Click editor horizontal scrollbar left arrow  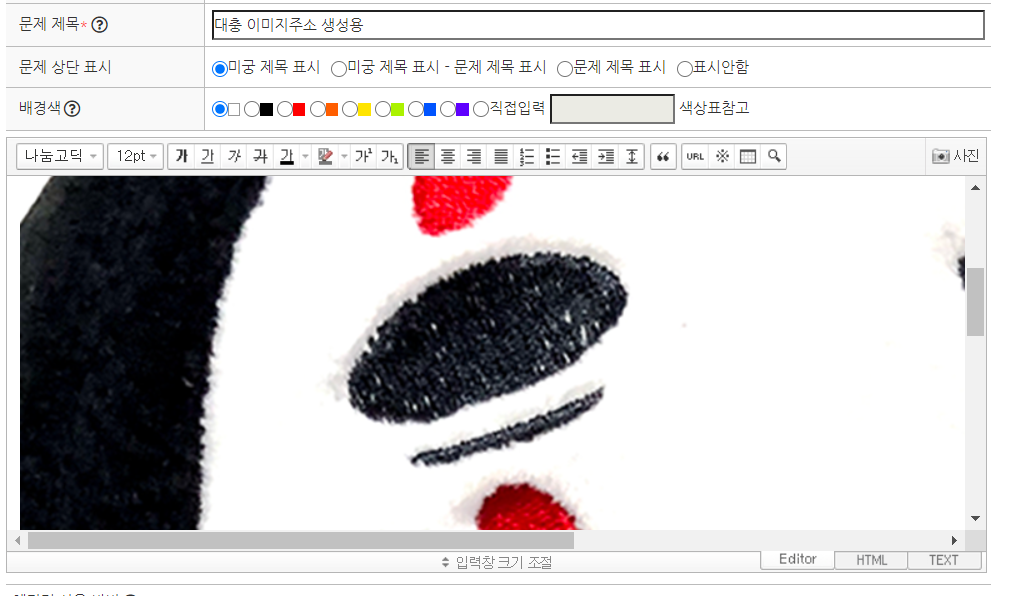(x=18, y=541)
